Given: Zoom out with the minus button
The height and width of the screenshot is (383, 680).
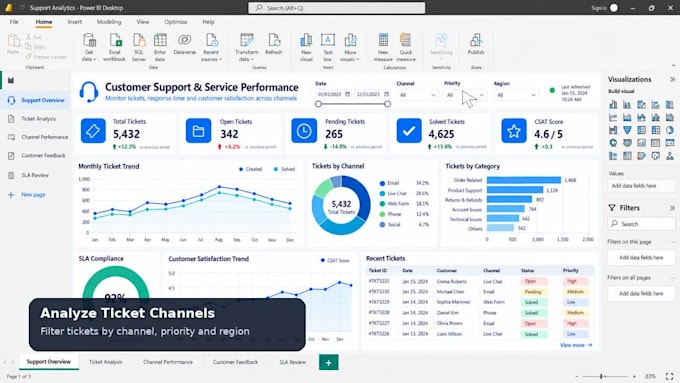Looking at the screenshot, I should pyautogui.click(x=577, y=376).
